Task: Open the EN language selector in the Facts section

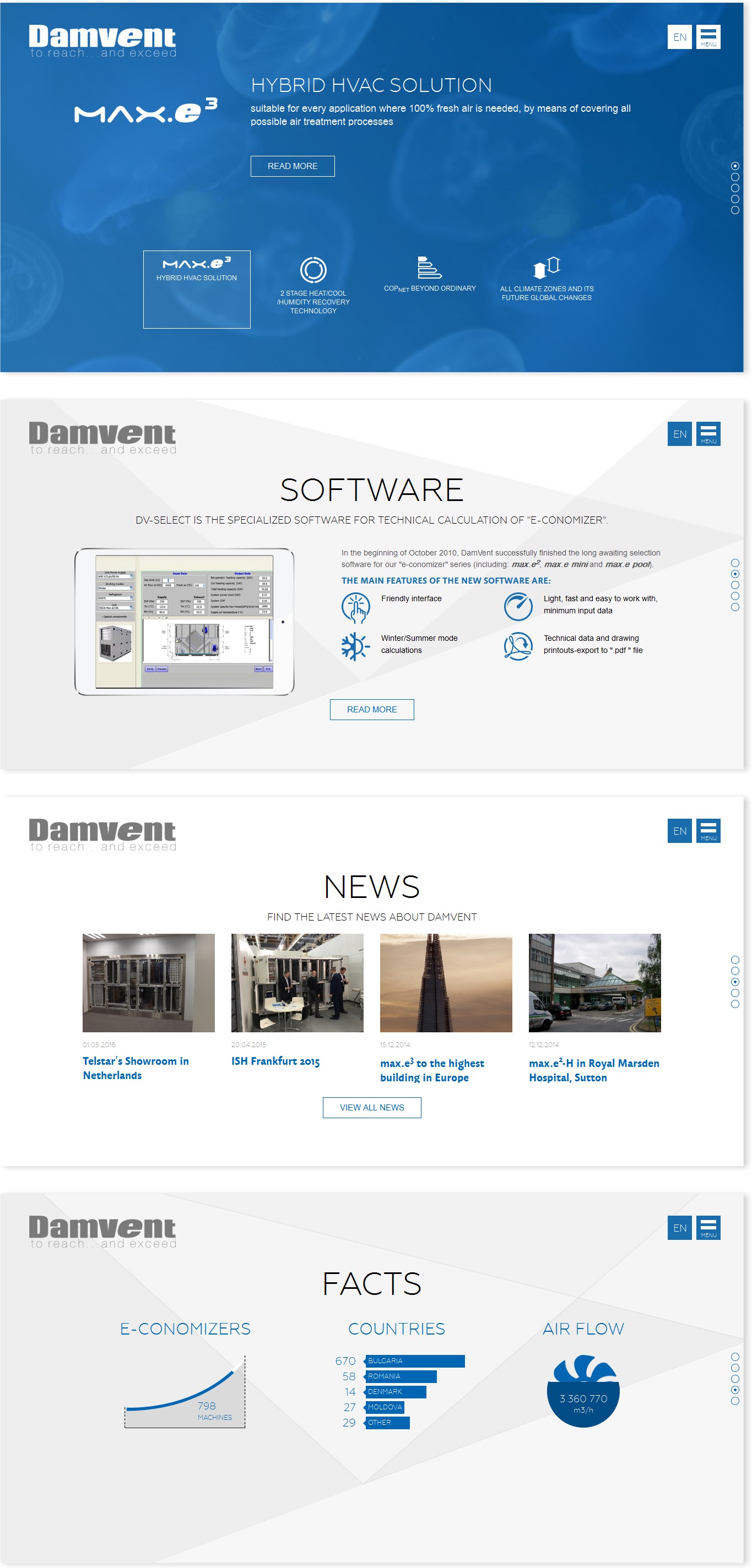Action: click(679, 1228)
